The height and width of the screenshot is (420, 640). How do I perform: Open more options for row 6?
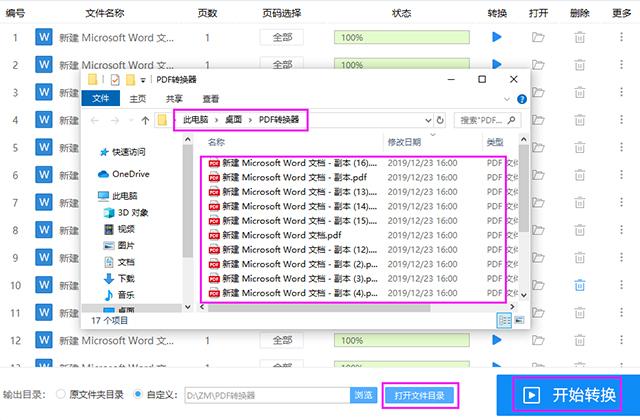coord(621,175)
